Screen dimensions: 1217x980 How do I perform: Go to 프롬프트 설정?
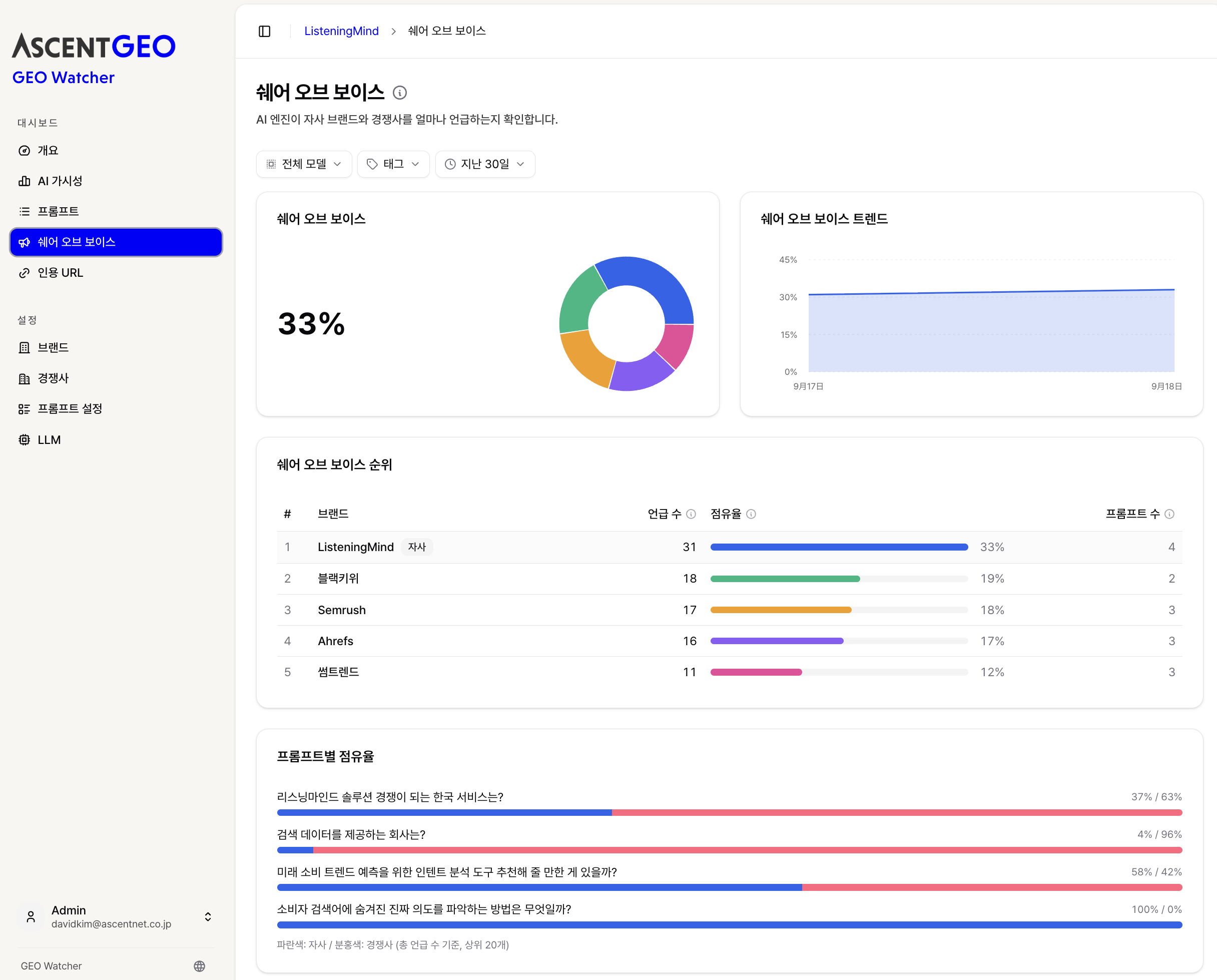(x=116, y=409)
